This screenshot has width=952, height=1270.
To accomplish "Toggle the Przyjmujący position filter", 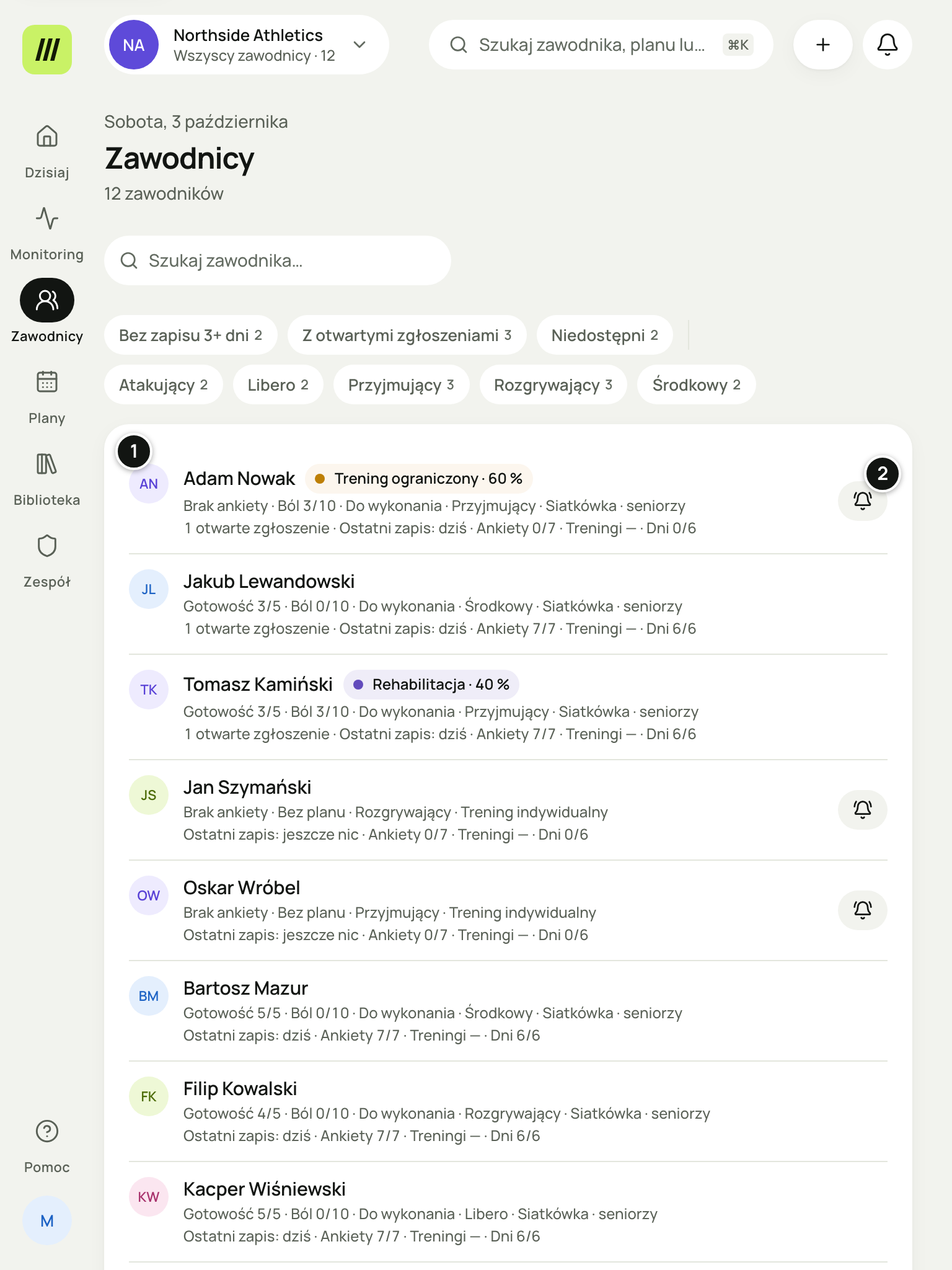I will tap(402, 384).
